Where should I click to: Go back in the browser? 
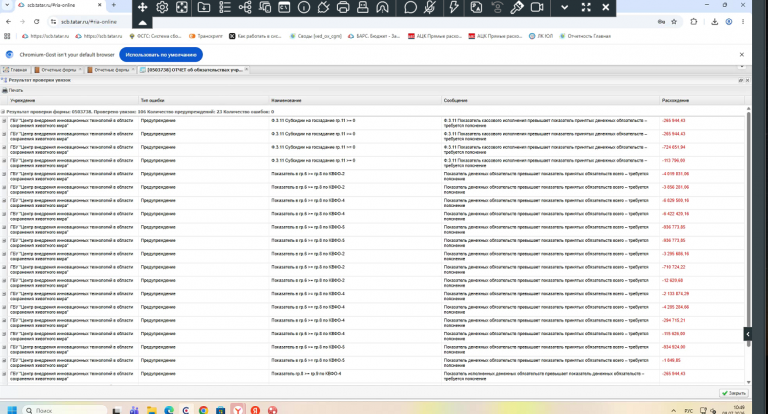point(8,22)
